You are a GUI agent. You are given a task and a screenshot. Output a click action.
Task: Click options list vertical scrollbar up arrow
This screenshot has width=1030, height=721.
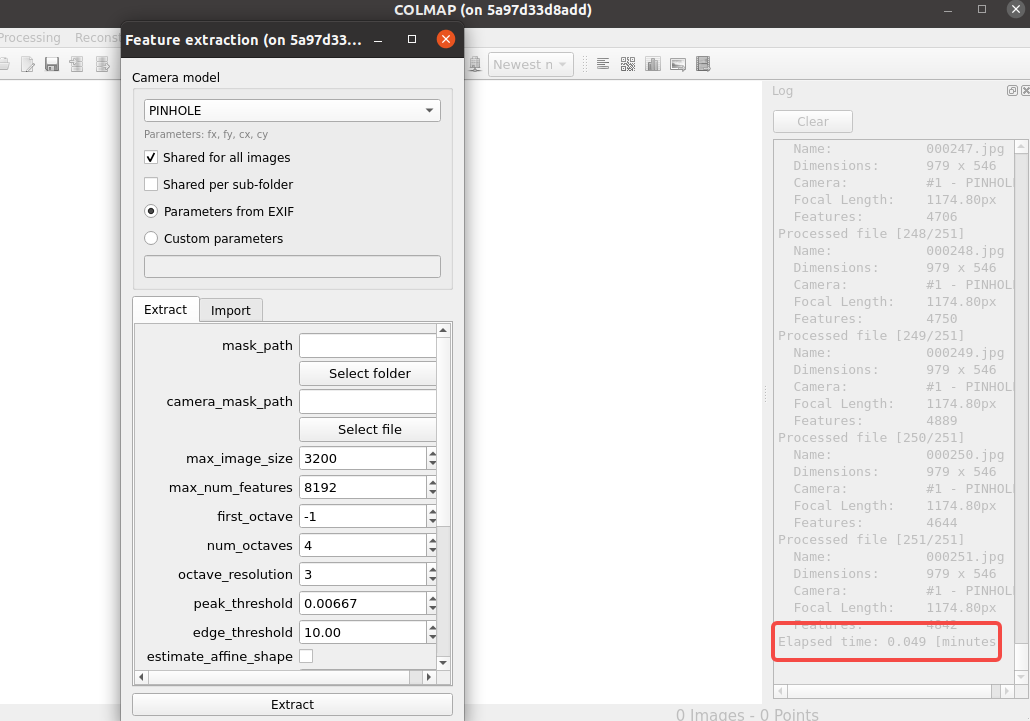[x=443, y=330]
